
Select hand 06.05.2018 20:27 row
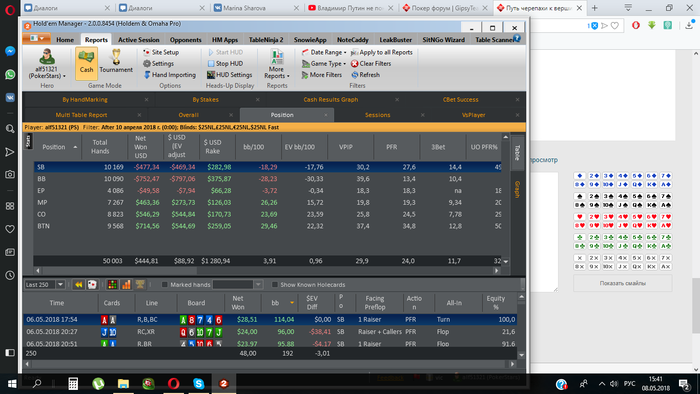point(270,332)
